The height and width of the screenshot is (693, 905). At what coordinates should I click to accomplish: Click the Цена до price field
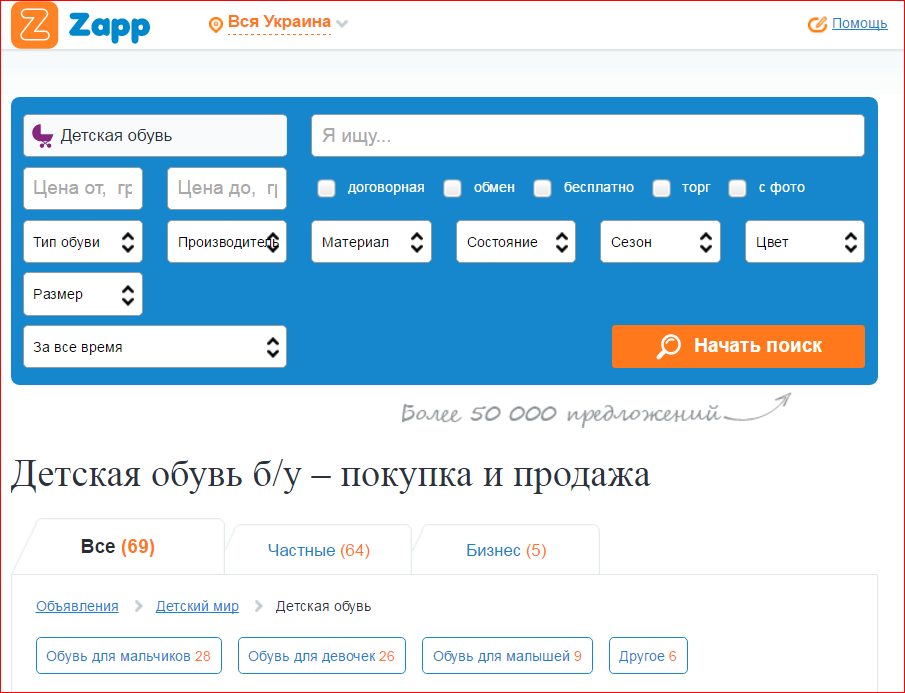pos(227,188)
